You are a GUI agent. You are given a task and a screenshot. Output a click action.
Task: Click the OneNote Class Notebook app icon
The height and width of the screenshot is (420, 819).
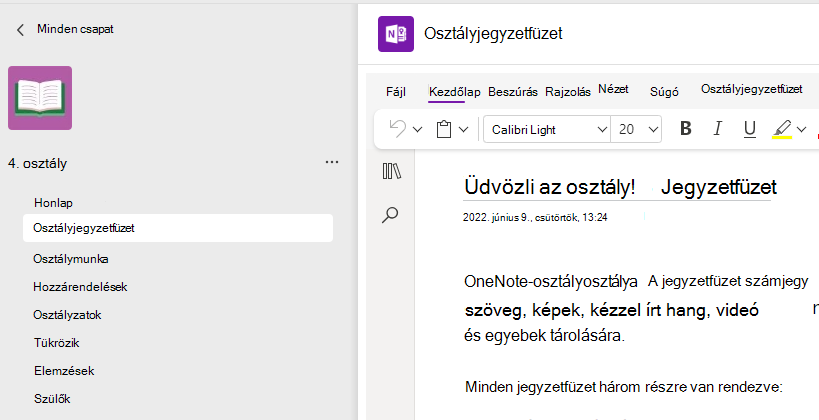pyautogui.click(x=396, y=34)
